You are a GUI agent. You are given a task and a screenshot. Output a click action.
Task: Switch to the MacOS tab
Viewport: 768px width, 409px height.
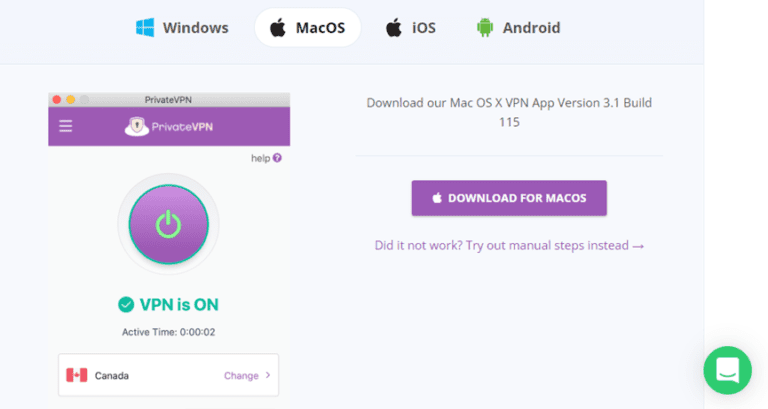[x=307, y=28]
